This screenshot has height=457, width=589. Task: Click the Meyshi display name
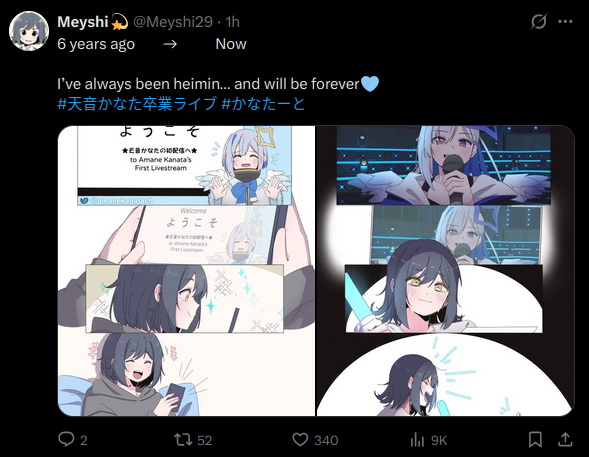click(x=83, y=22)
